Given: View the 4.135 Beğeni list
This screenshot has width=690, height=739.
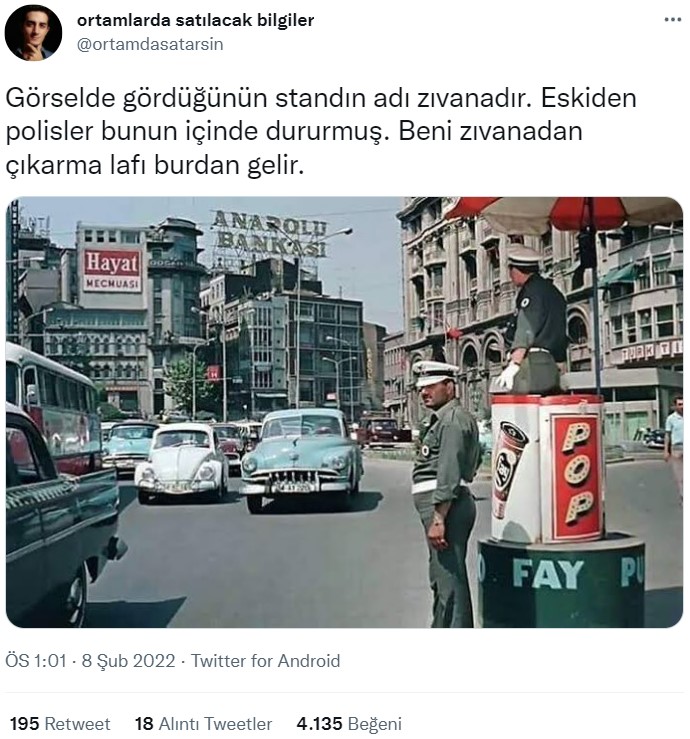Looking at the screenshot, I should point(349,723).
